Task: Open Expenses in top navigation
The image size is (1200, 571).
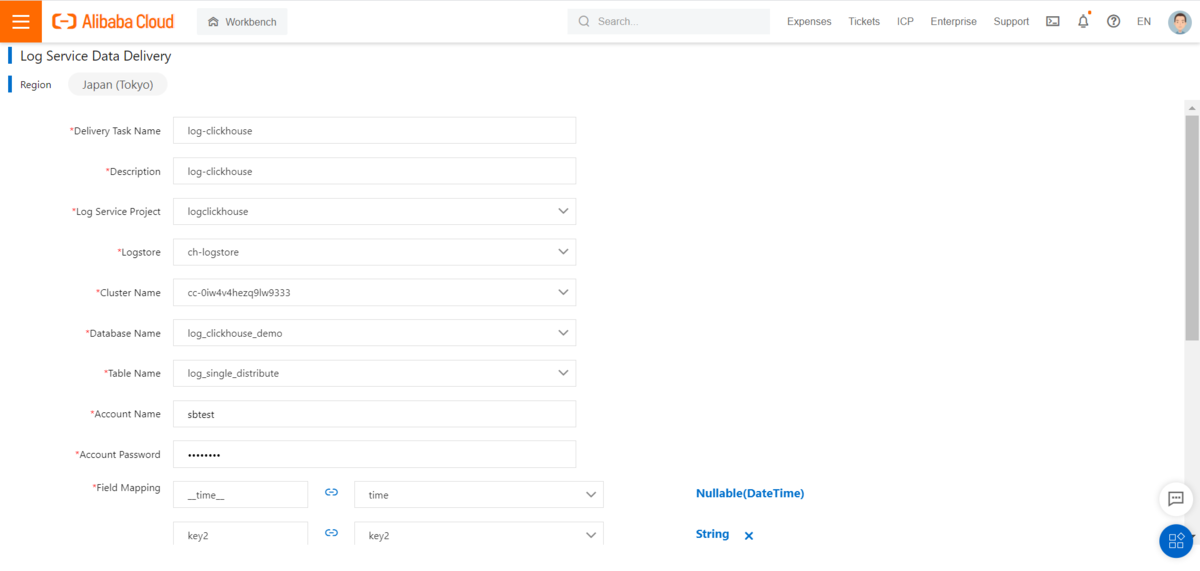Action: click(809, 21)
